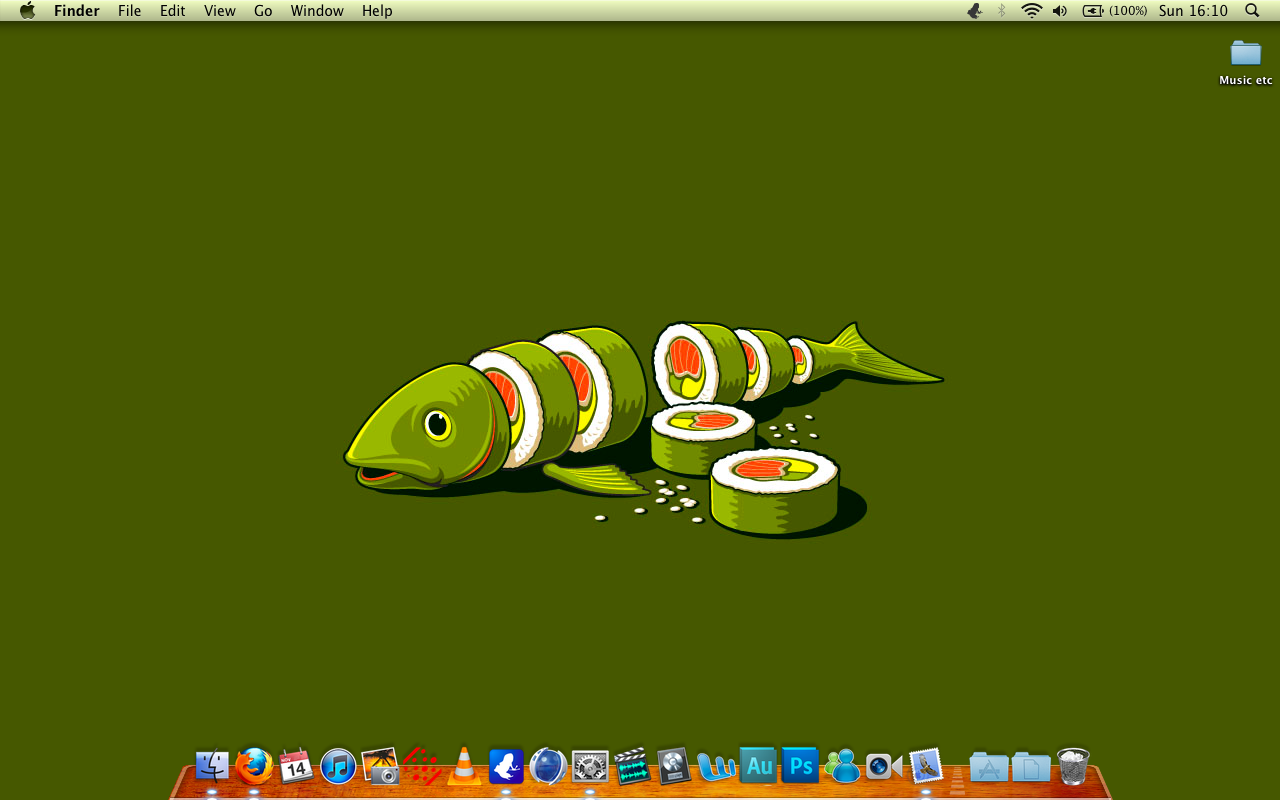The width and height of the screenshot is (1280, 800).
Task: Open the Go menu
Action: click(263, 11)
